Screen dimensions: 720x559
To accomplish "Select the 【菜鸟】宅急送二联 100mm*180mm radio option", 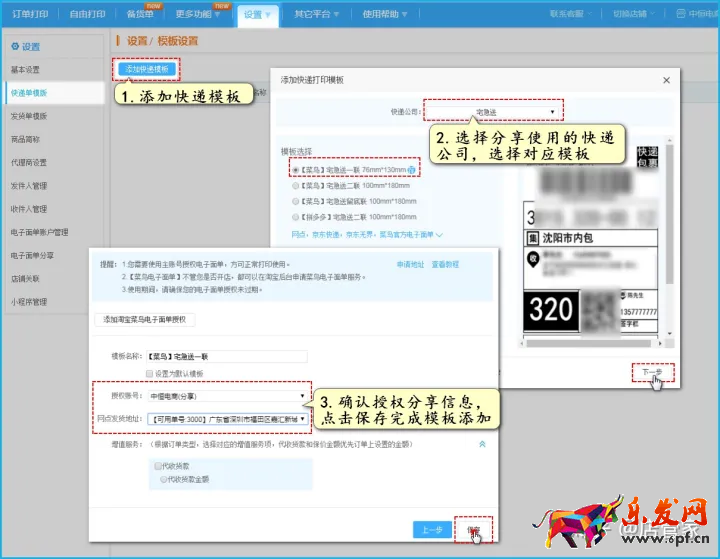I will pyautogui.click(x=296, y=186).
